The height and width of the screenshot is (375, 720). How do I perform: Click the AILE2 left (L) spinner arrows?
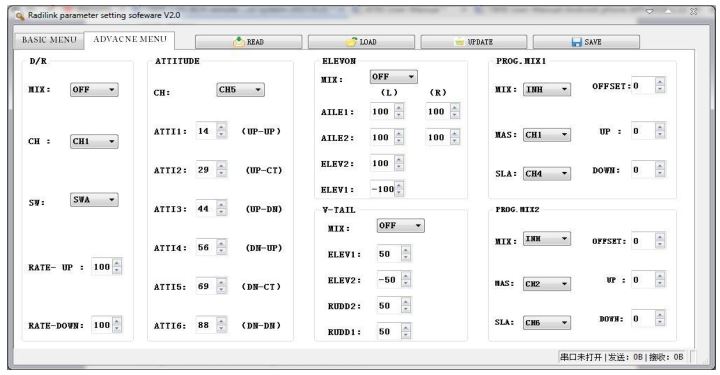399,137
